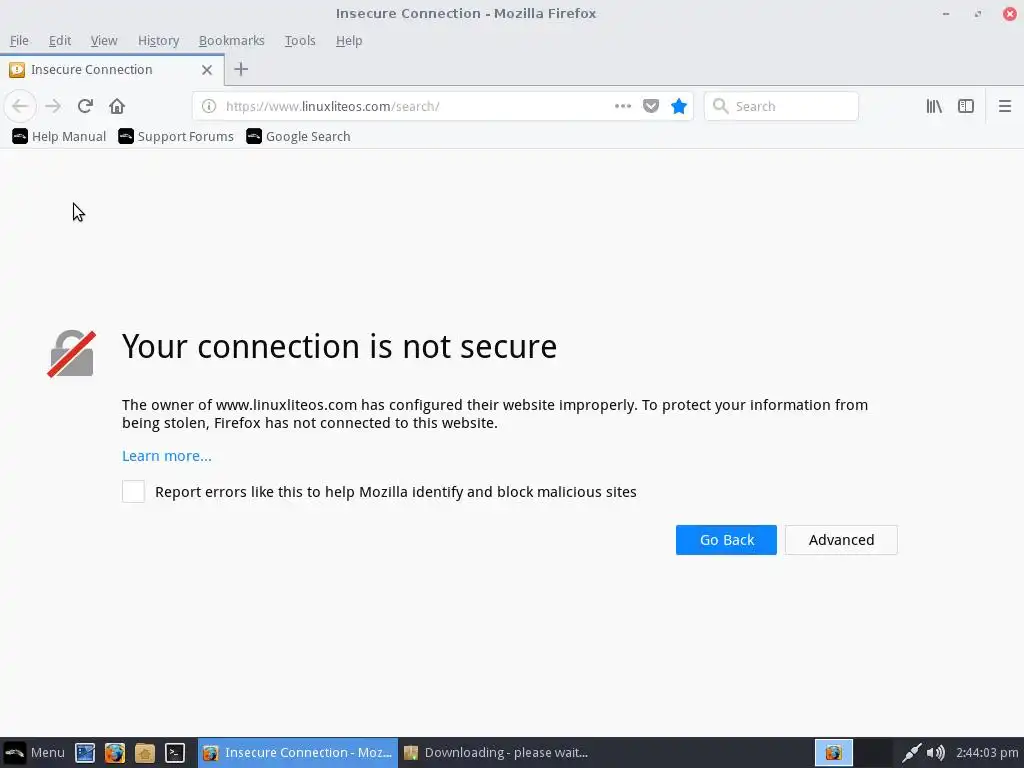Select the empty second workspace
This screenshot has width=1024, height=768.
tap(873, 753)
